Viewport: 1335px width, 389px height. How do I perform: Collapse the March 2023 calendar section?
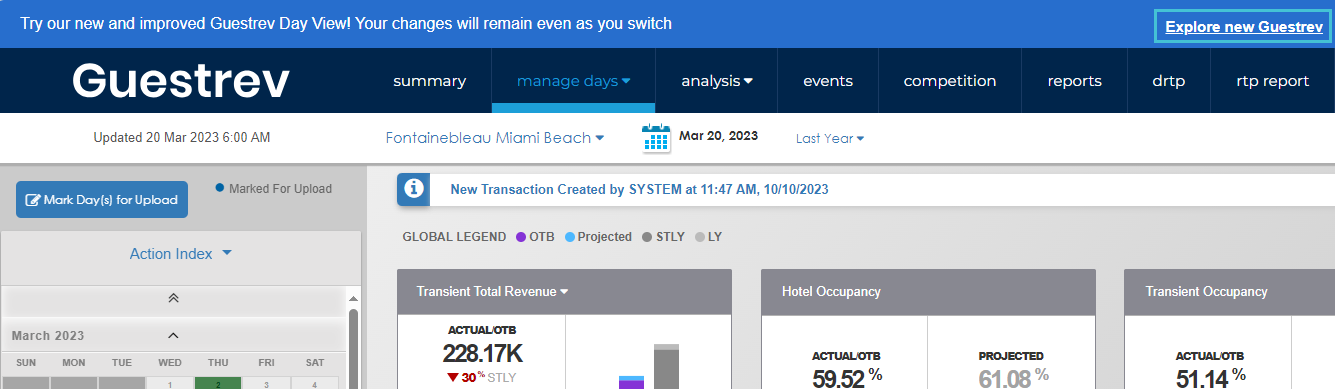click(x=173, y=336)
